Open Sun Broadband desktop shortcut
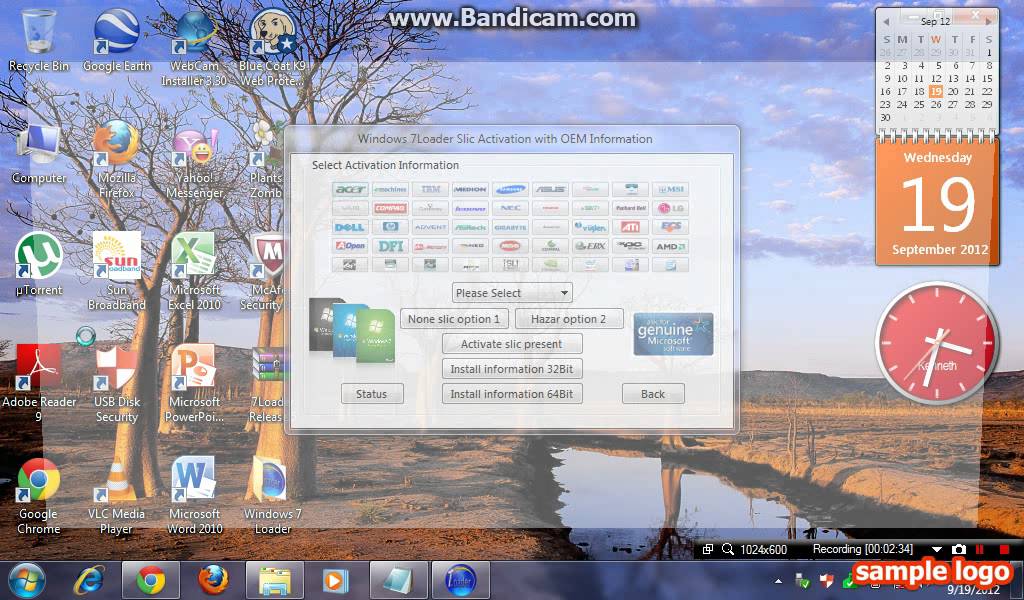This screenshot has width=1024, height=600. click(x=117, y=271)
